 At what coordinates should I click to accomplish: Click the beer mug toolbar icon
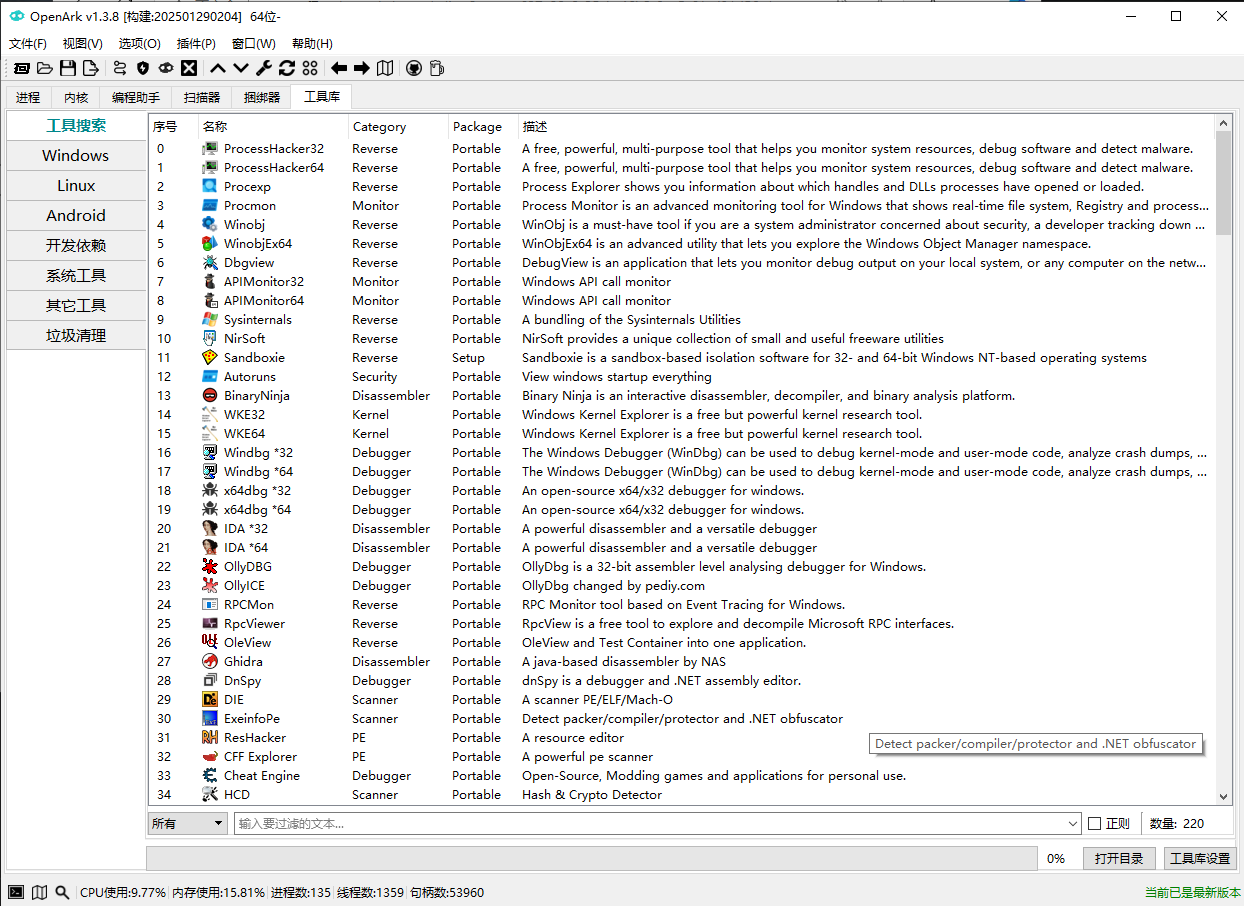[x=437, y=68]
